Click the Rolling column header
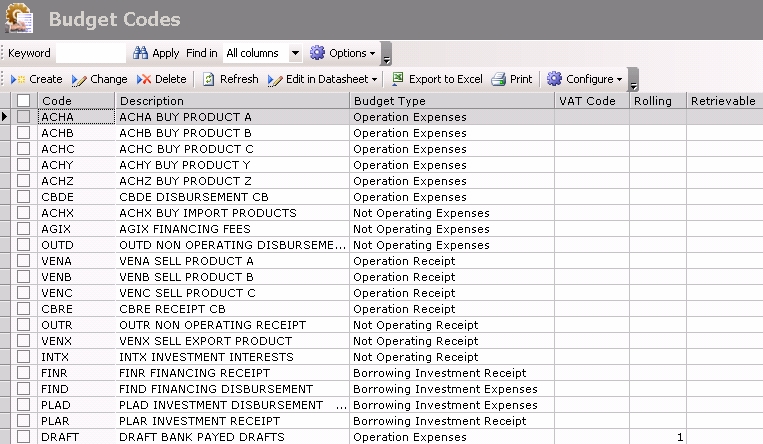 657,101
